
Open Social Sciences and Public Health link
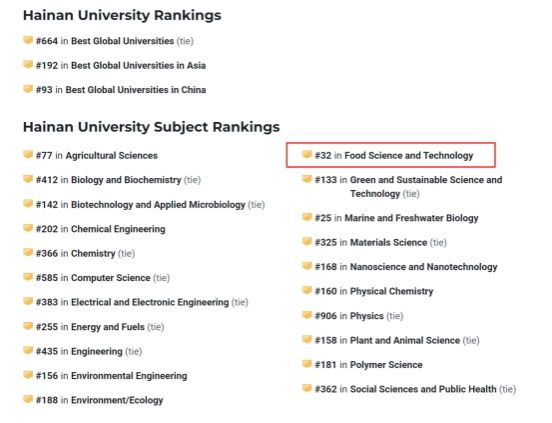pyautogui.click(x=423, y=389)
